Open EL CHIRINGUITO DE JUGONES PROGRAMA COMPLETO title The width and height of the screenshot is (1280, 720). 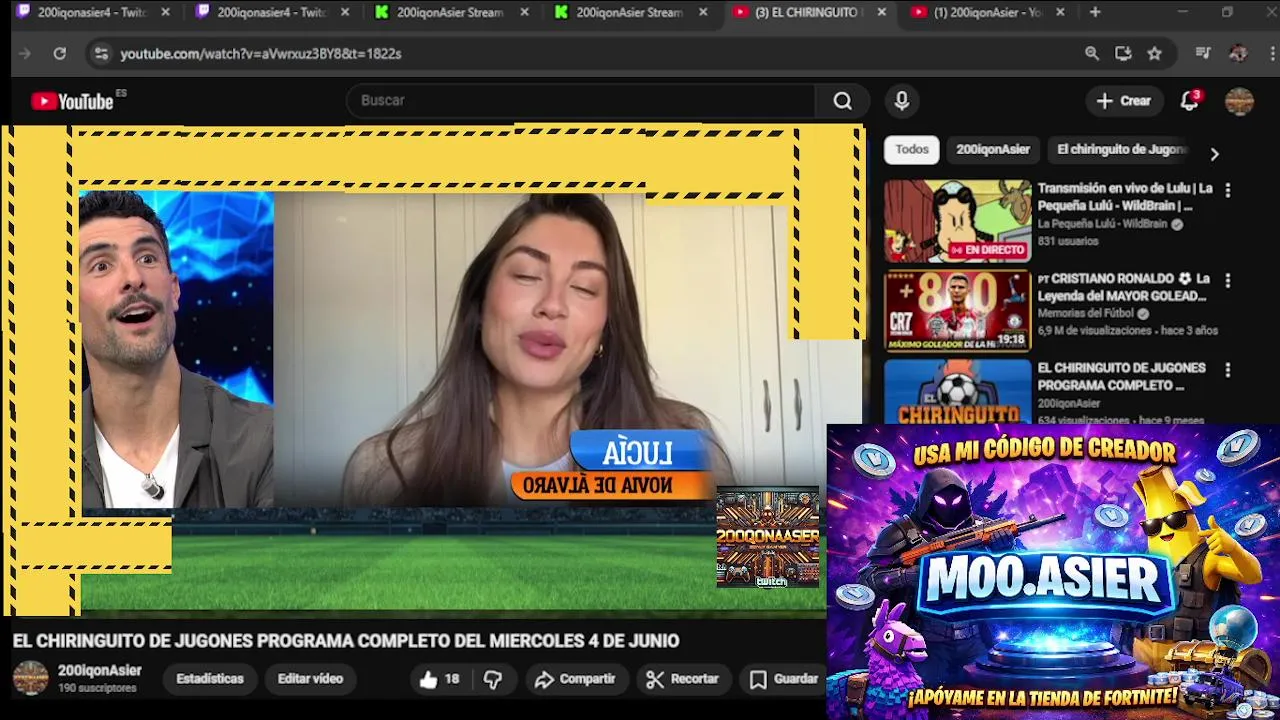pyautogui.click(x=1121, y=377)
